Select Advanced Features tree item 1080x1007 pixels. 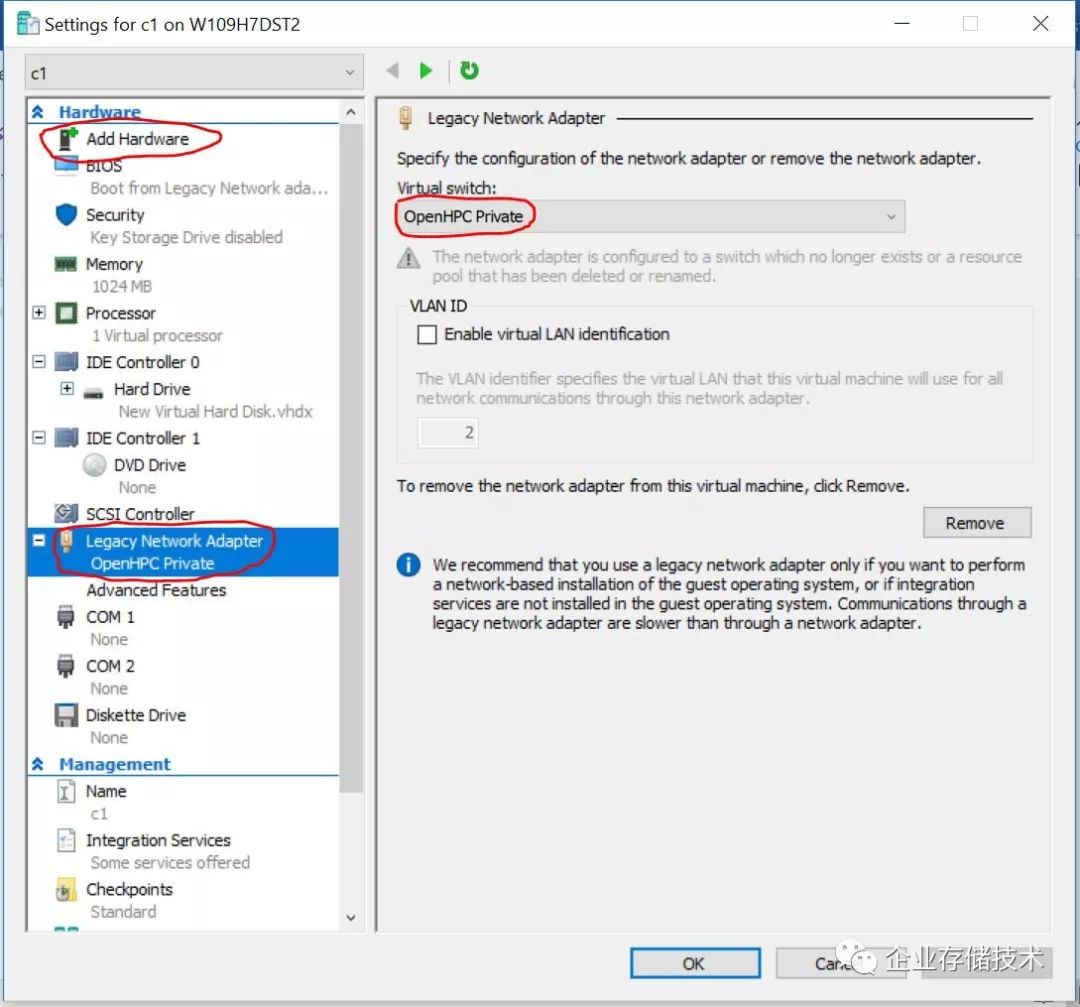pyautogui.click(x=156, y=590)
